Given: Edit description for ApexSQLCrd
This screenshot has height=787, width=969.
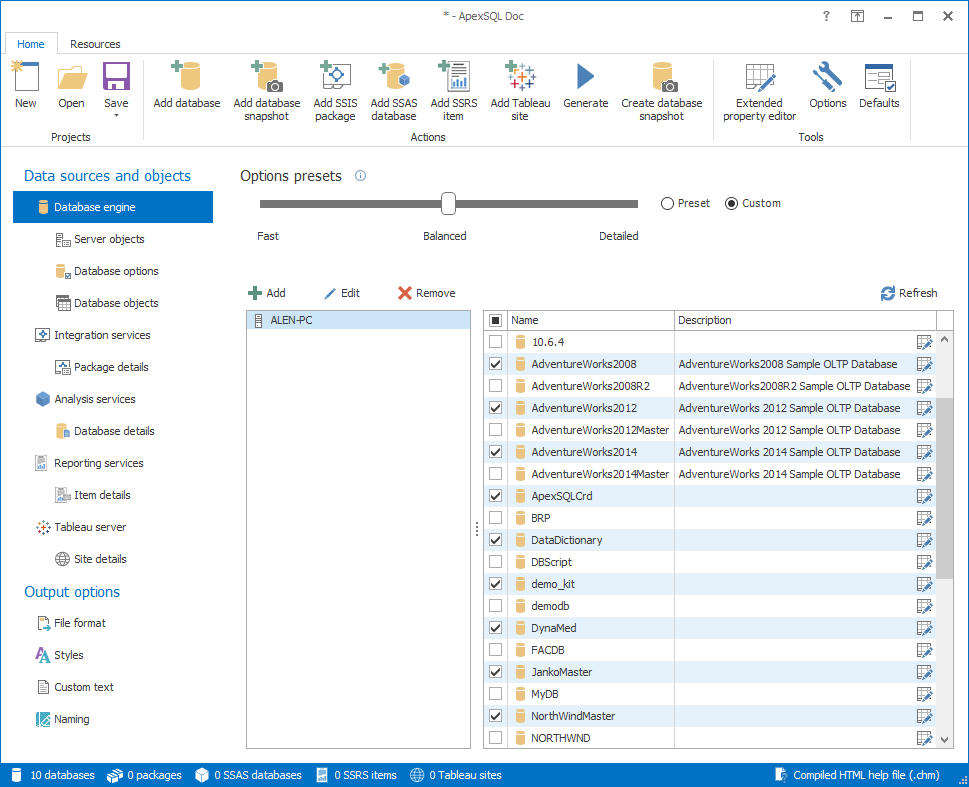Looking at the screenshot, I should pyautogui.click(x=925, y=496).
